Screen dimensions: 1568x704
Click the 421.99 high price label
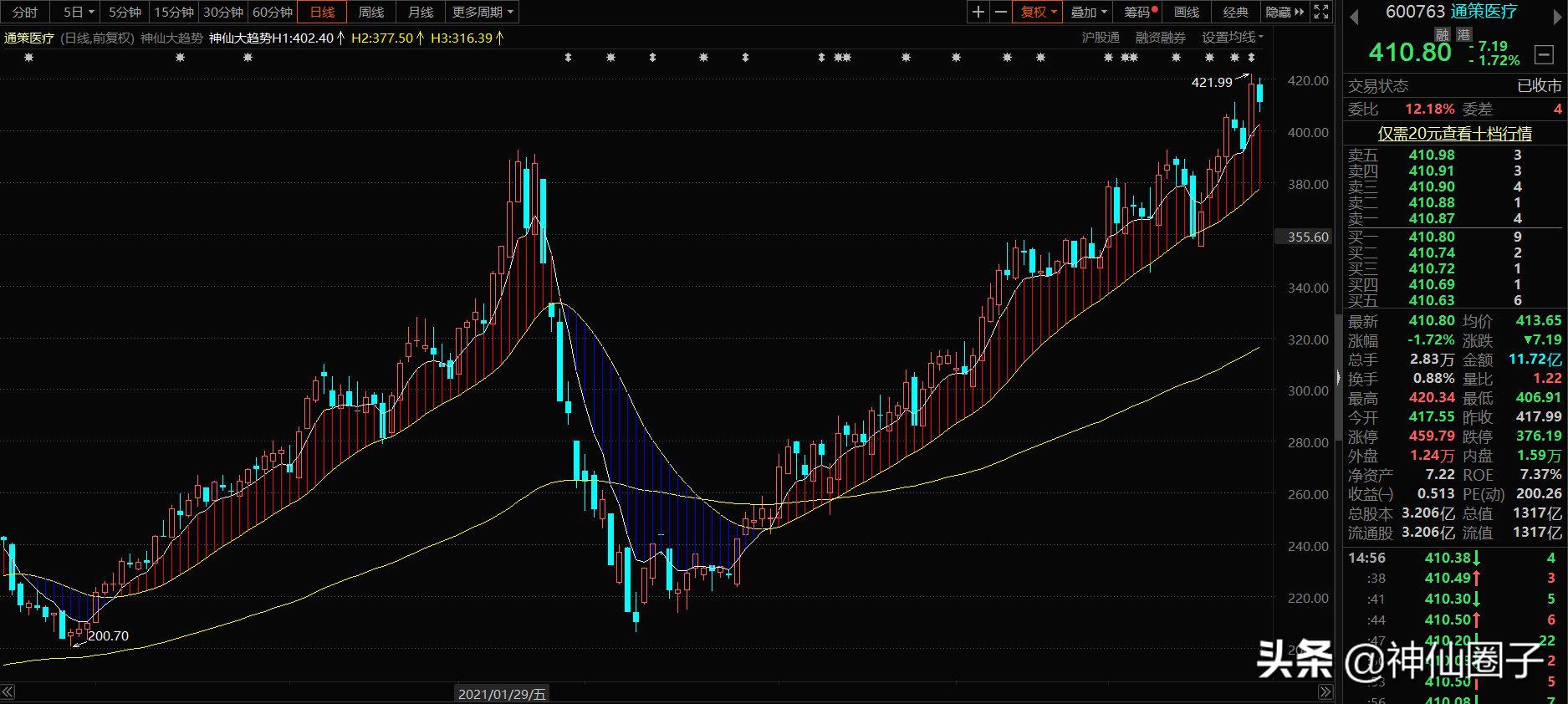coord(1212,82)
